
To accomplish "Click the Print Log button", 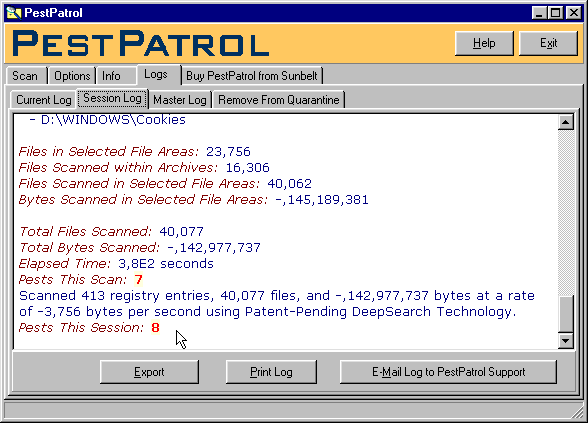I will [271, 372].
